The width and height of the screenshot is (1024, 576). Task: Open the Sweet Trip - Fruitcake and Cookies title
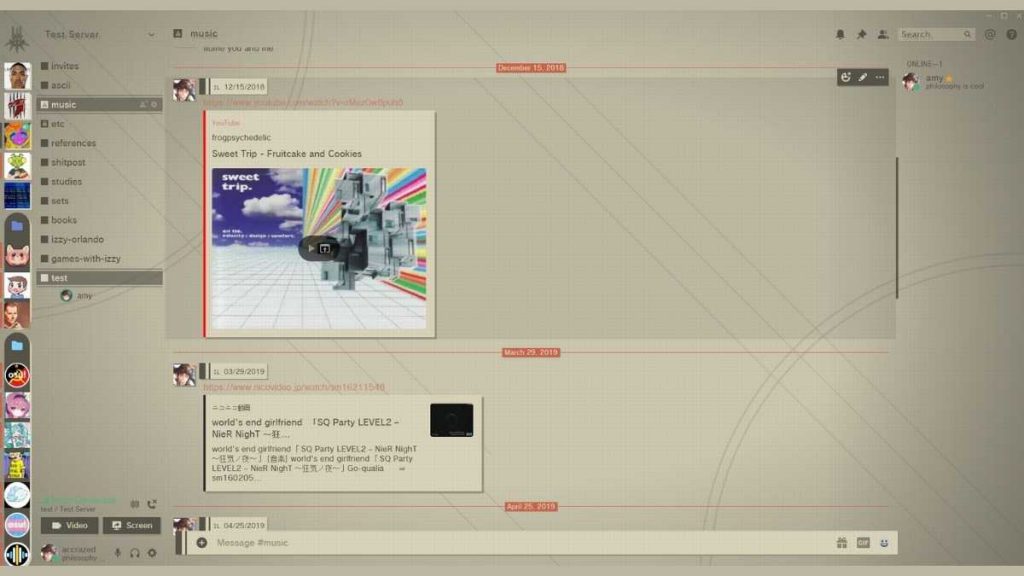pos(287,154)
